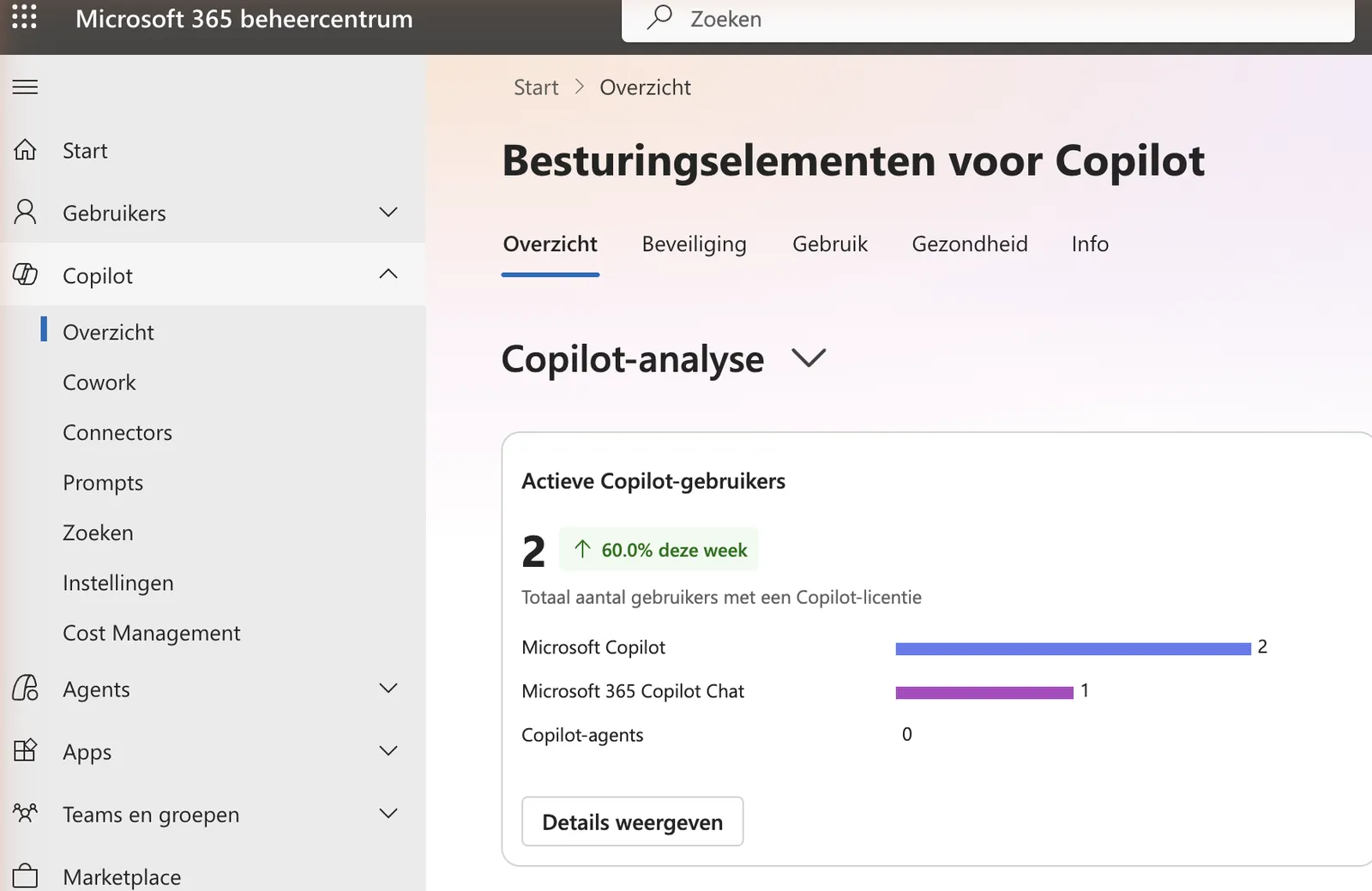This screenshot has height=891, width=1372.
Task: Open the Copilot-analyse dropdown chevron
Action: point(809,358)
